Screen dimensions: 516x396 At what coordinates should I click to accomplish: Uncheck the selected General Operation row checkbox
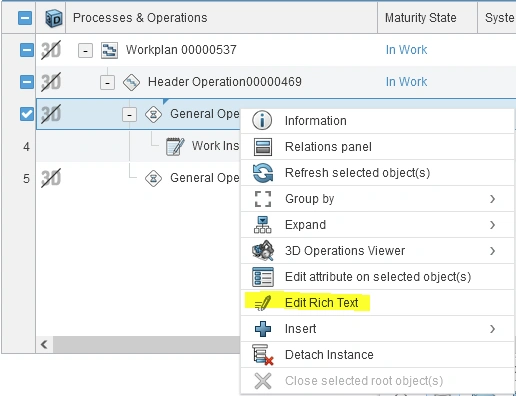coord(27,114)
